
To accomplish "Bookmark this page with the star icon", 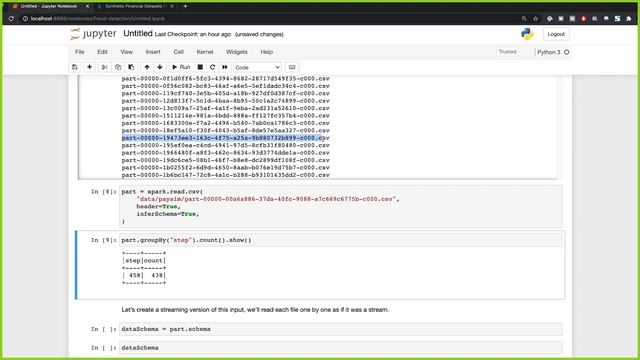I will click(536, 18).
